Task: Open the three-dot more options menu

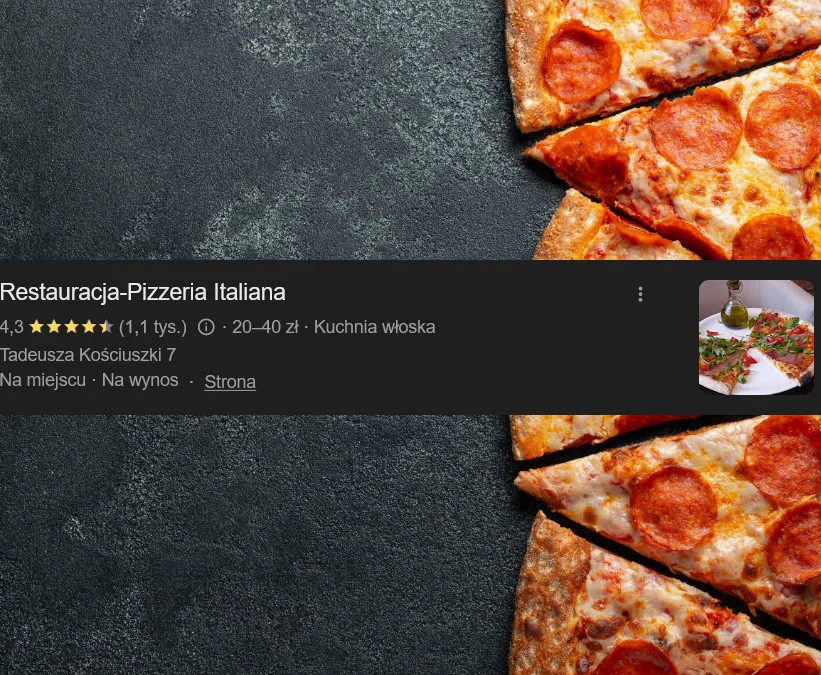Action: [640, 294]
